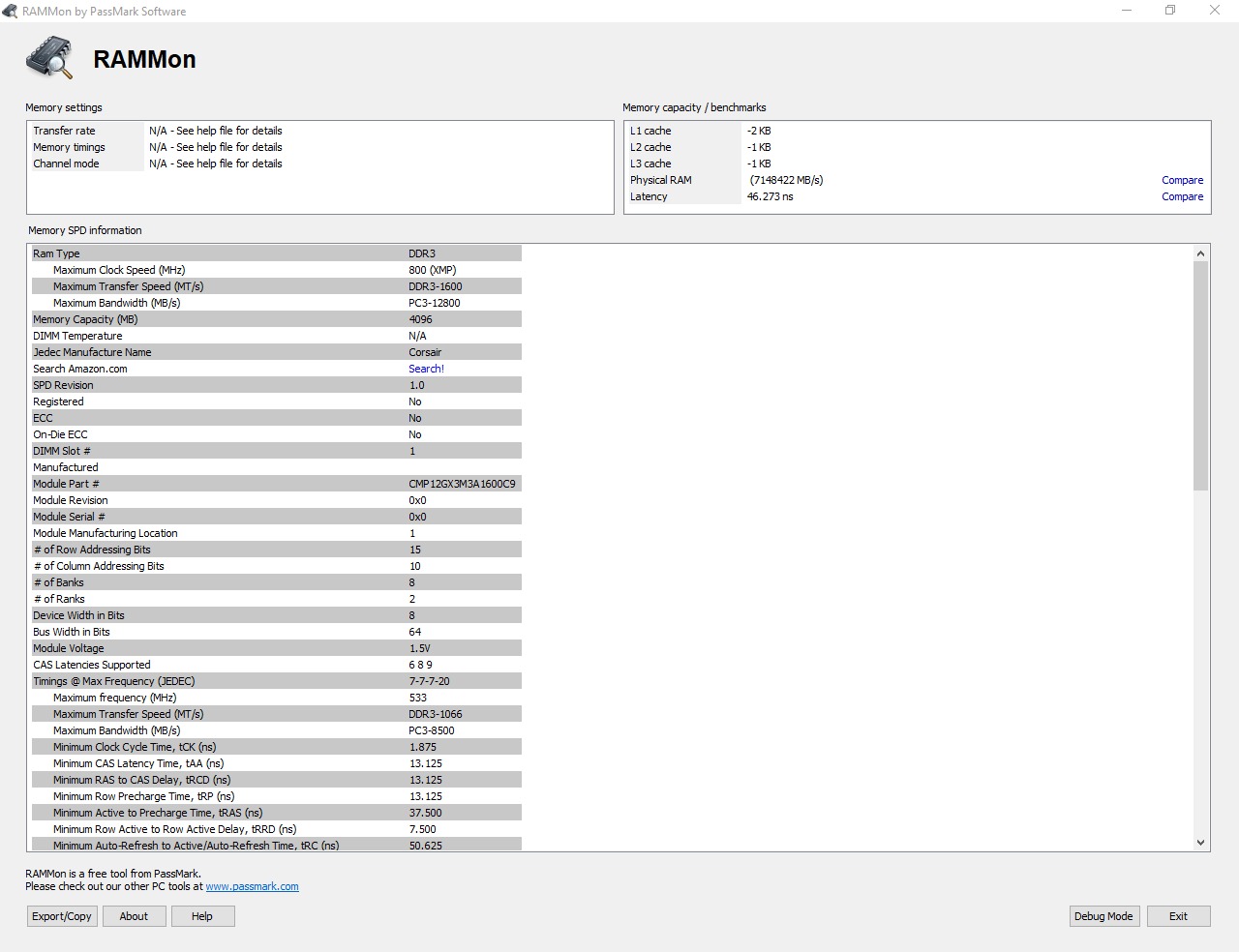Image resolution: width=1239 pixels, height=952 pixels.
Task: Select the Module Serial # row
Action: (277, 517)
